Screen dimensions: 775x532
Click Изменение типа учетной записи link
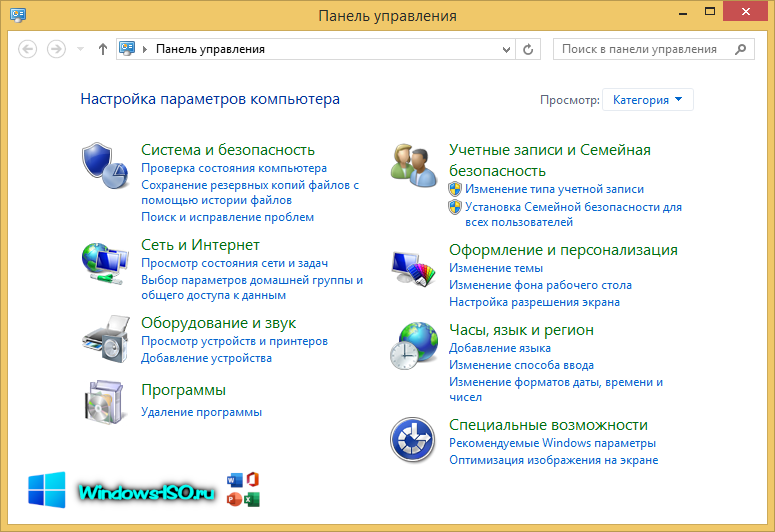[x=554, y=189]
